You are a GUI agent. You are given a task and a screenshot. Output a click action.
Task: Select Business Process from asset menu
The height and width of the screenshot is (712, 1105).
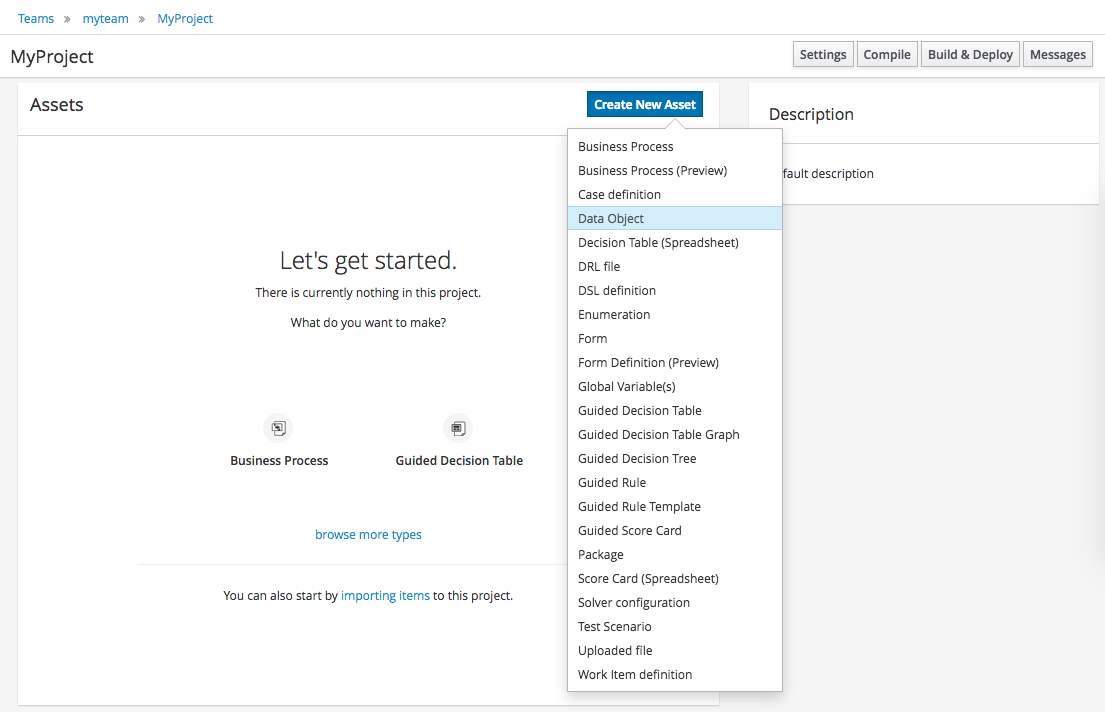click(x=674, y=147)
